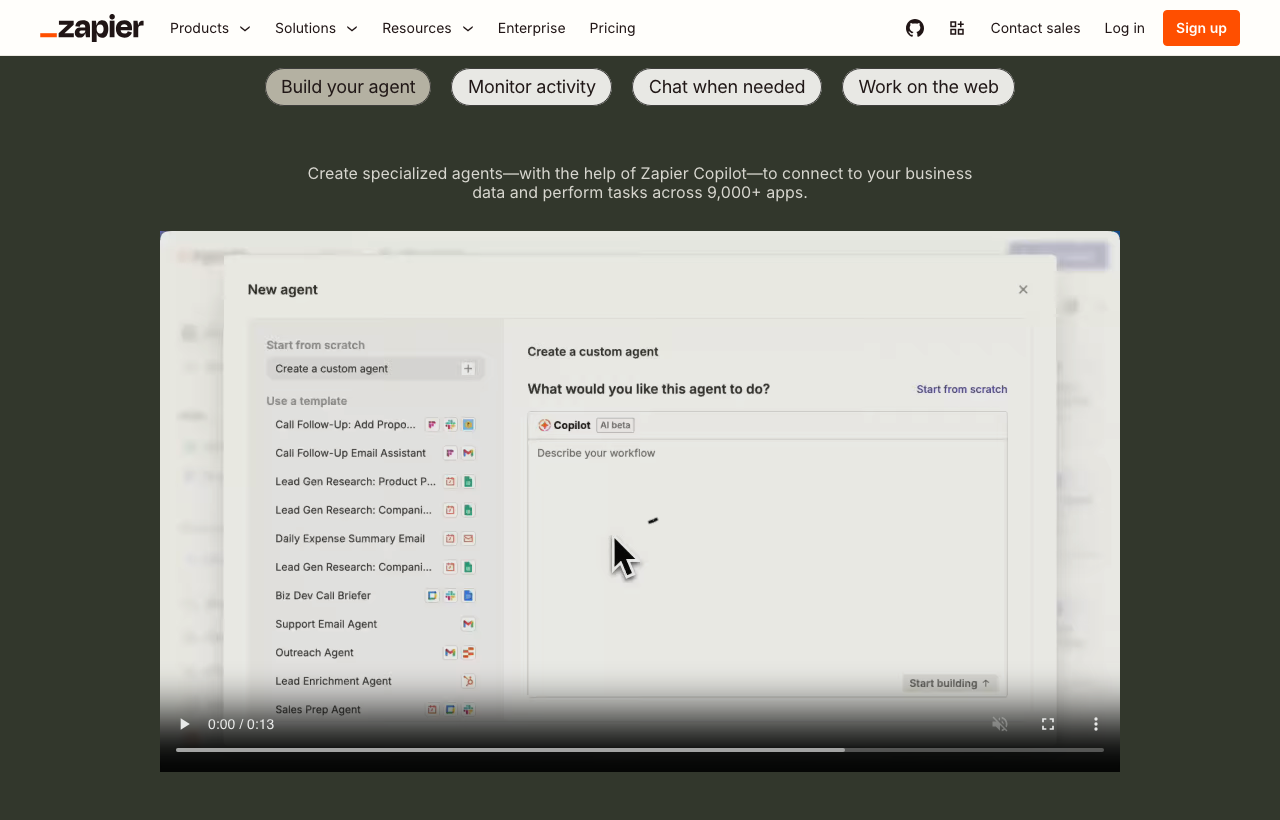Open the video's more options menu
The height and width of the screenshot is (820, 1280).
[x=1096, y=724]
